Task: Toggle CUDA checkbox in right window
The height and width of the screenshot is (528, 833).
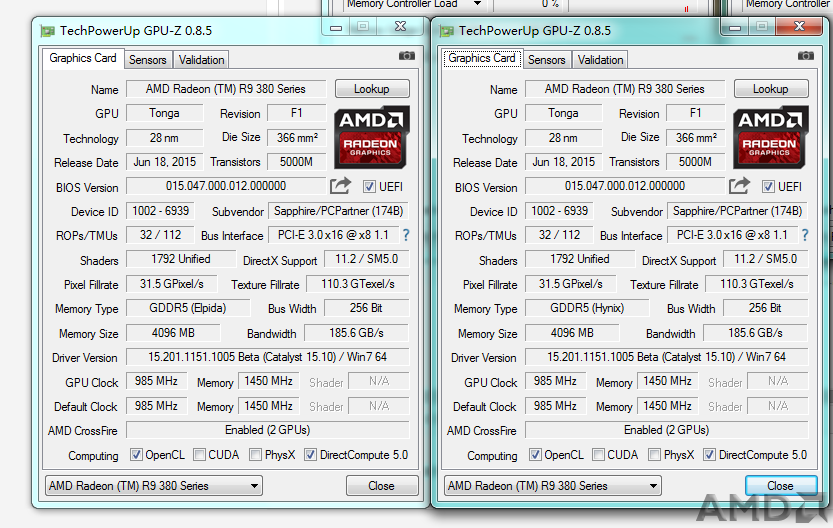Action: [598, 455]
